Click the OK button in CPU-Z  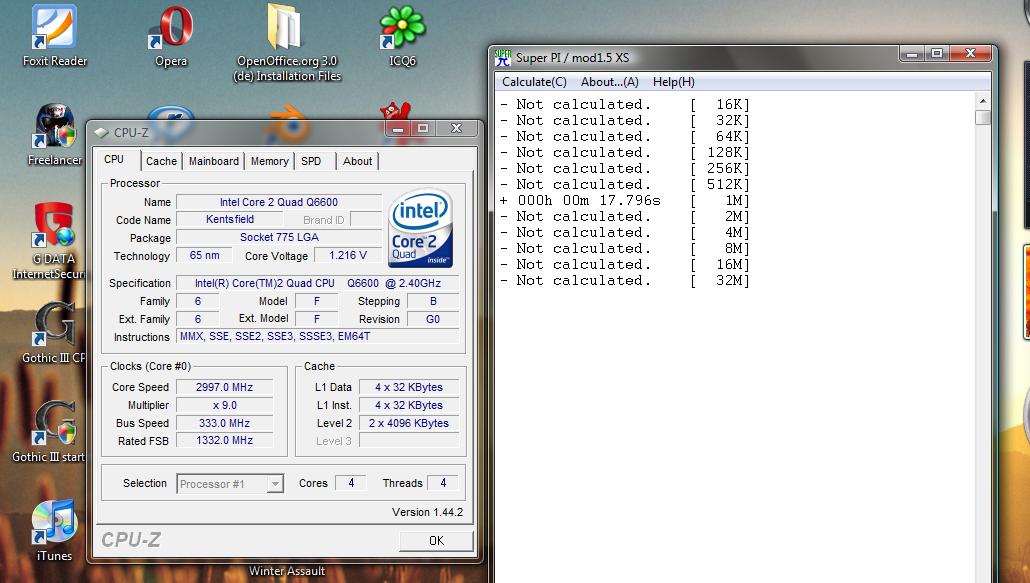[x=436, y=540]
